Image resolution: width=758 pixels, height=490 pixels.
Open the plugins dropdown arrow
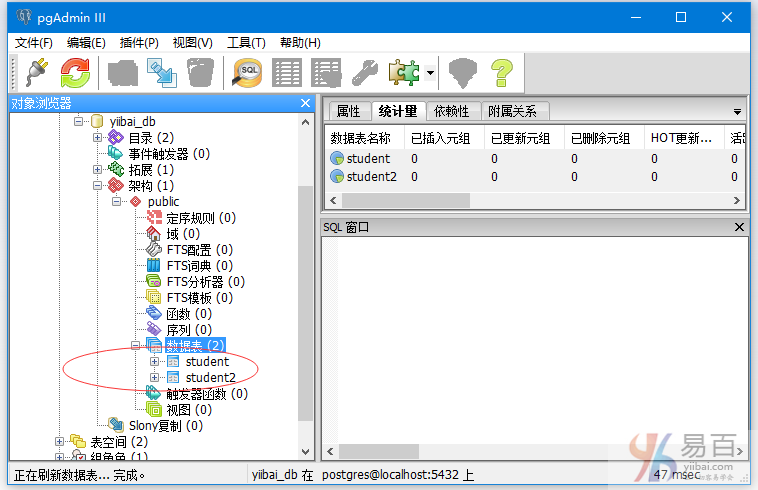point(429,73)
